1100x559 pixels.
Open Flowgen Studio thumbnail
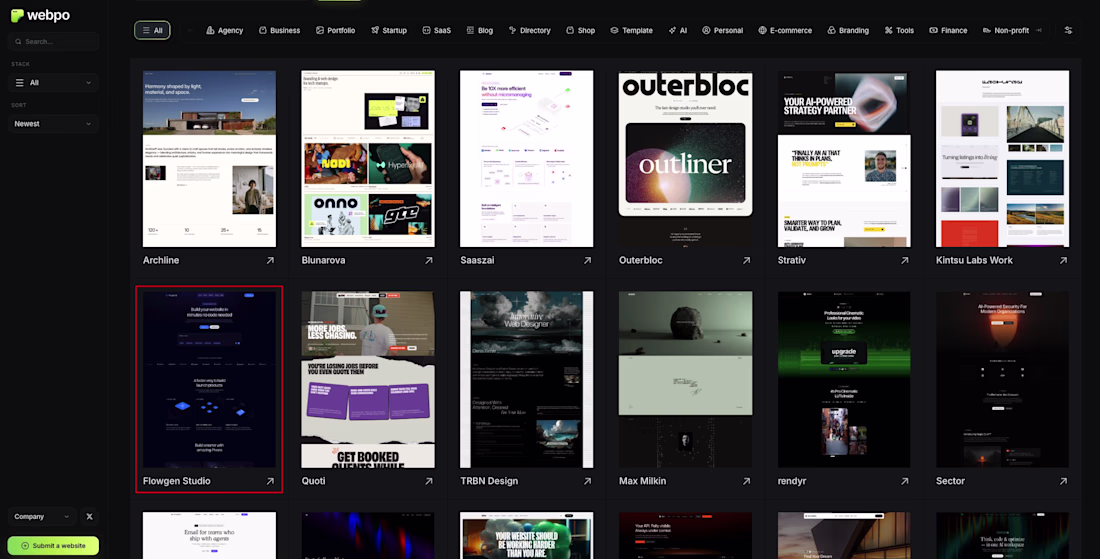click(209, 379)
